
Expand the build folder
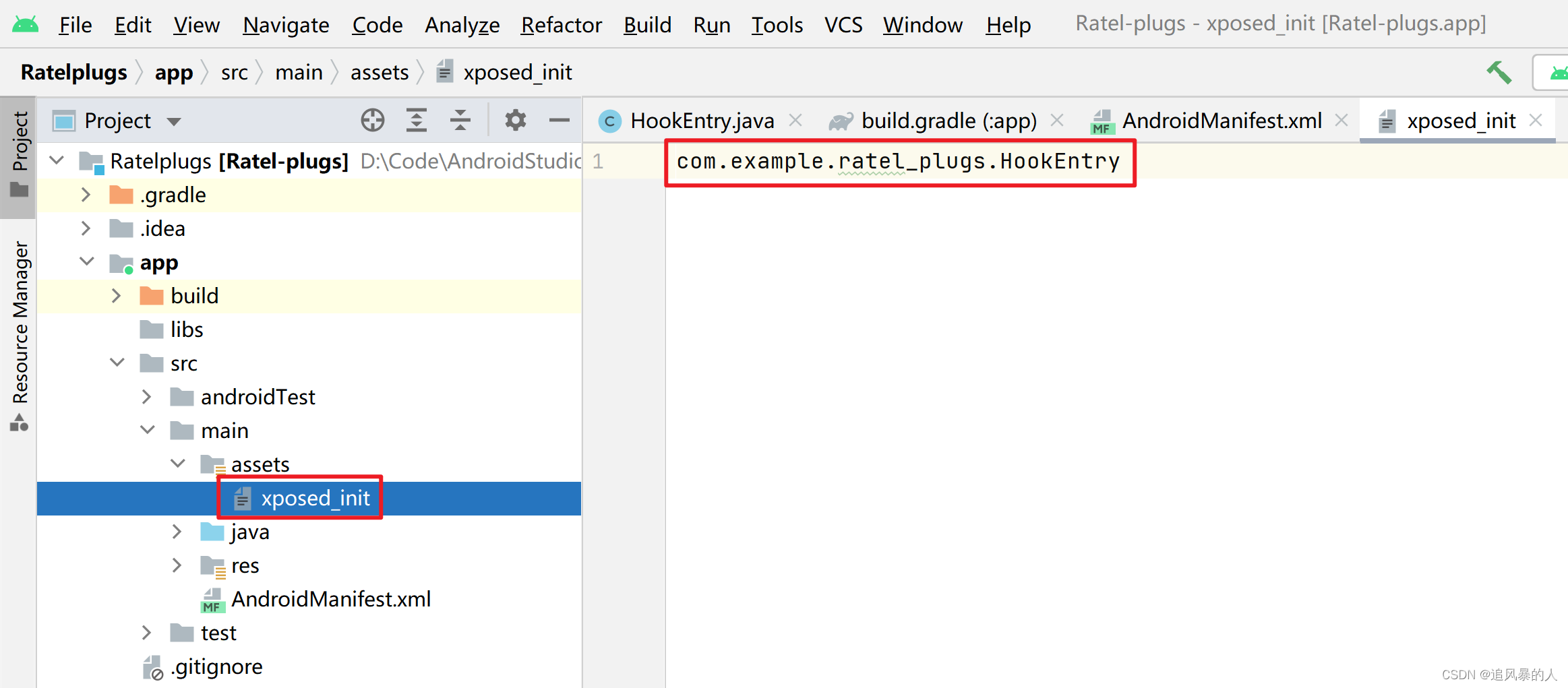click(x=116, y=296)
